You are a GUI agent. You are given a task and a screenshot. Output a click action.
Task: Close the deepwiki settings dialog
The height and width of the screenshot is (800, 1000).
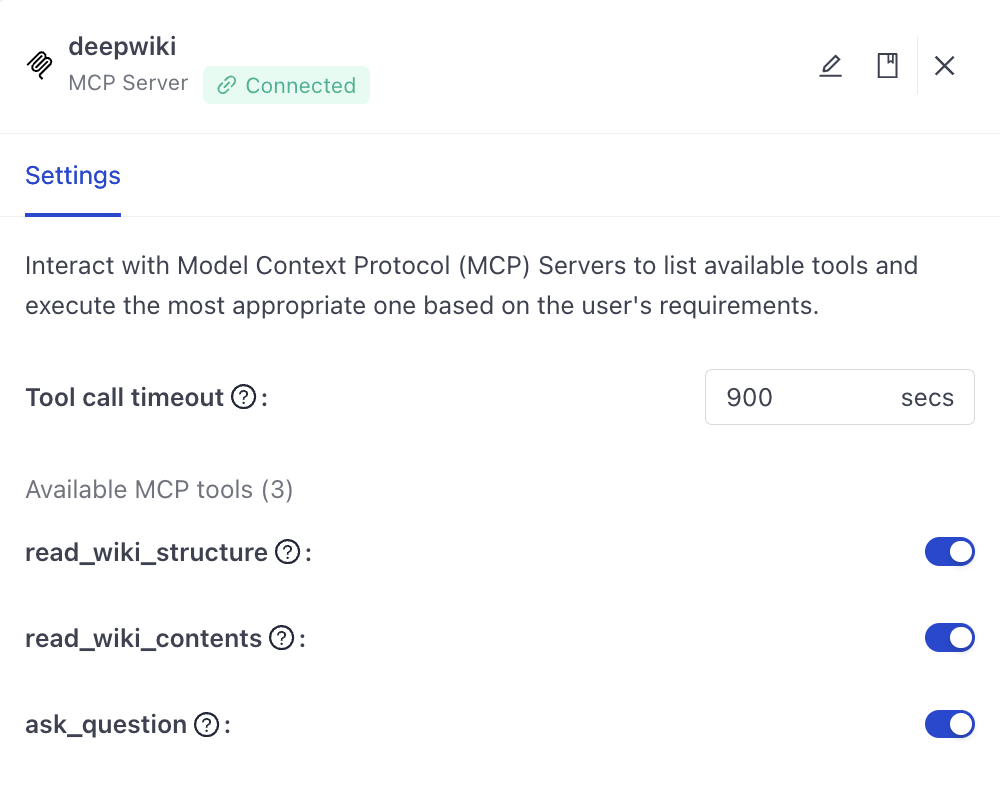pos(944,65)
